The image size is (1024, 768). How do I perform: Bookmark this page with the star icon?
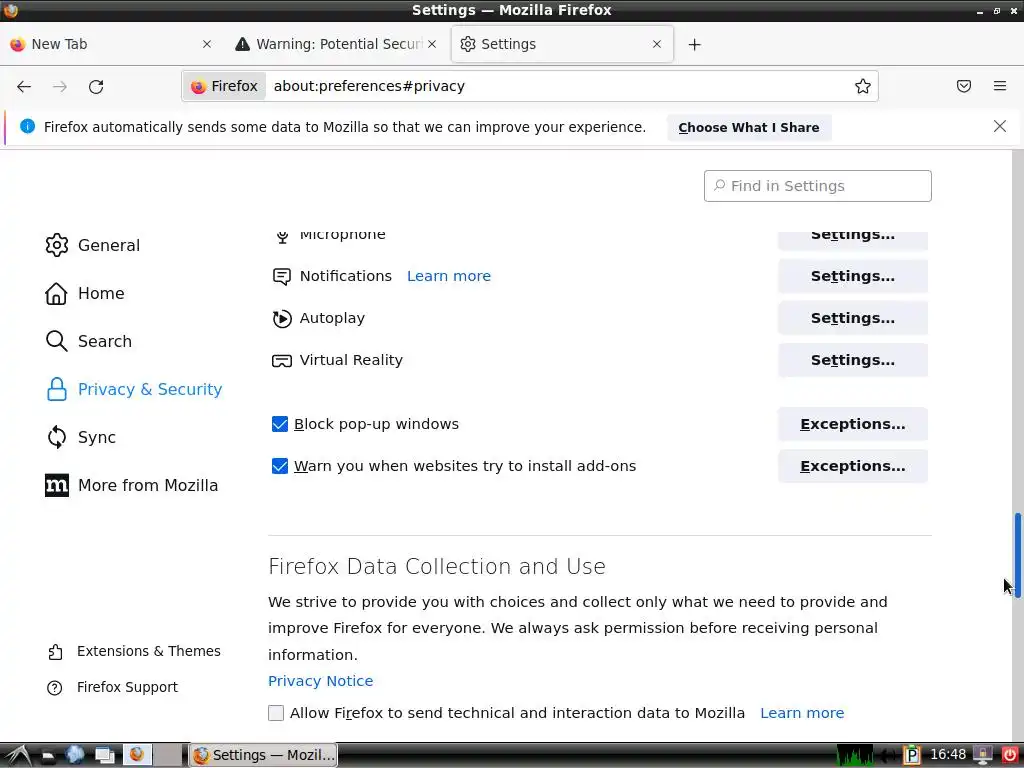tap(863, 86)
